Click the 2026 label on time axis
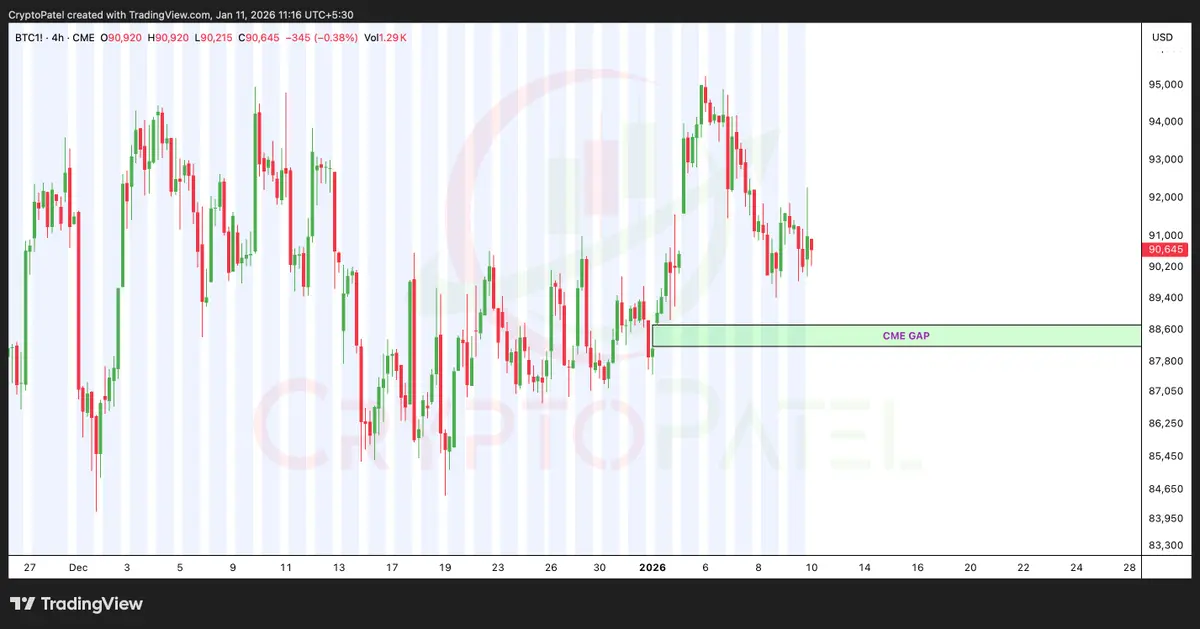The image size is (1200, 629). tap(652, 567)
